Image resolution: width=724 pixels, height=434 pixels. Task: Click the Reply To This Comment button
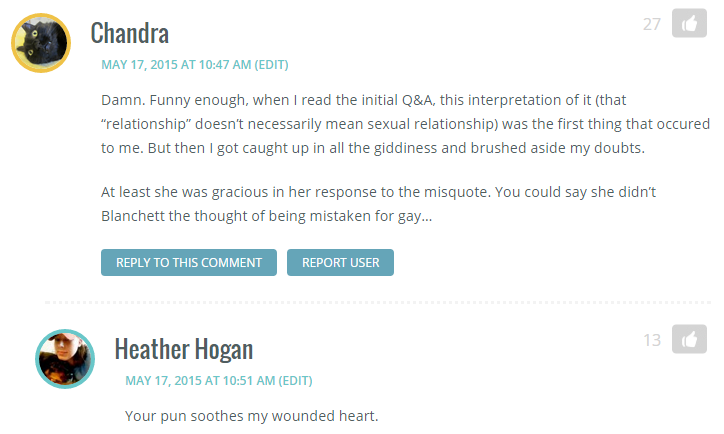189,263
